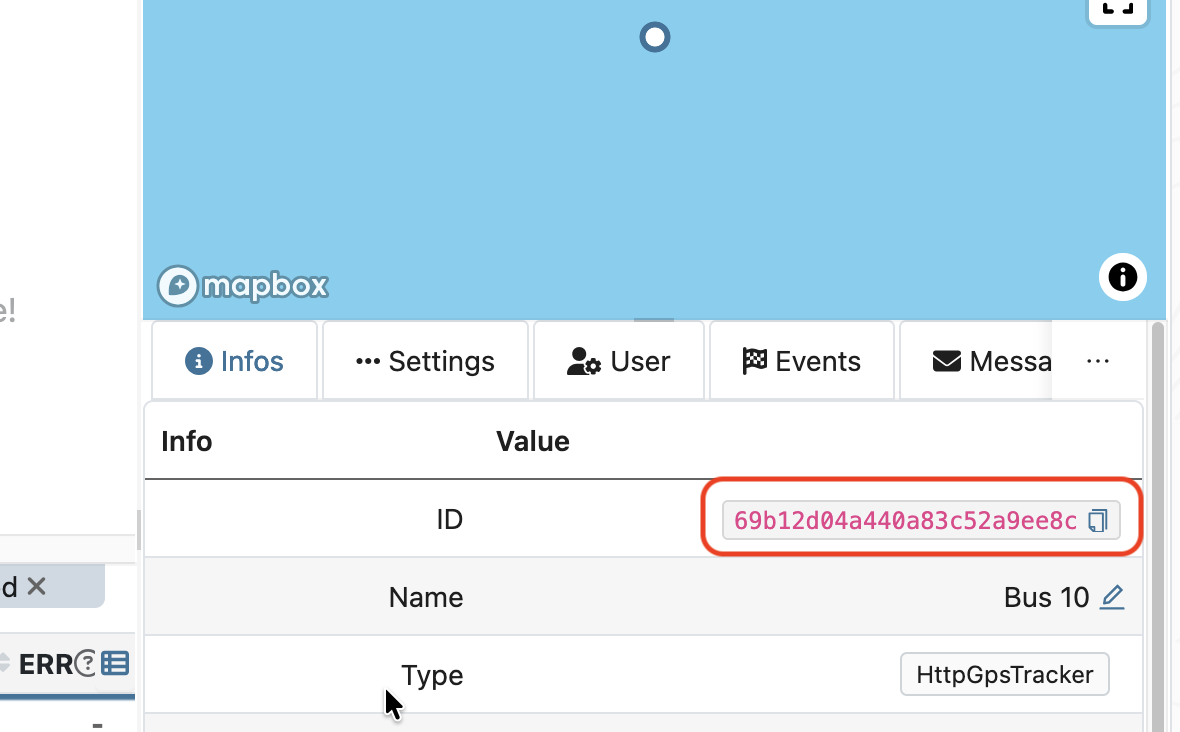The height and width of the screenshot is (732, 1180).
Task: Sort by the ERR column arrows
Action: (4, 663)
